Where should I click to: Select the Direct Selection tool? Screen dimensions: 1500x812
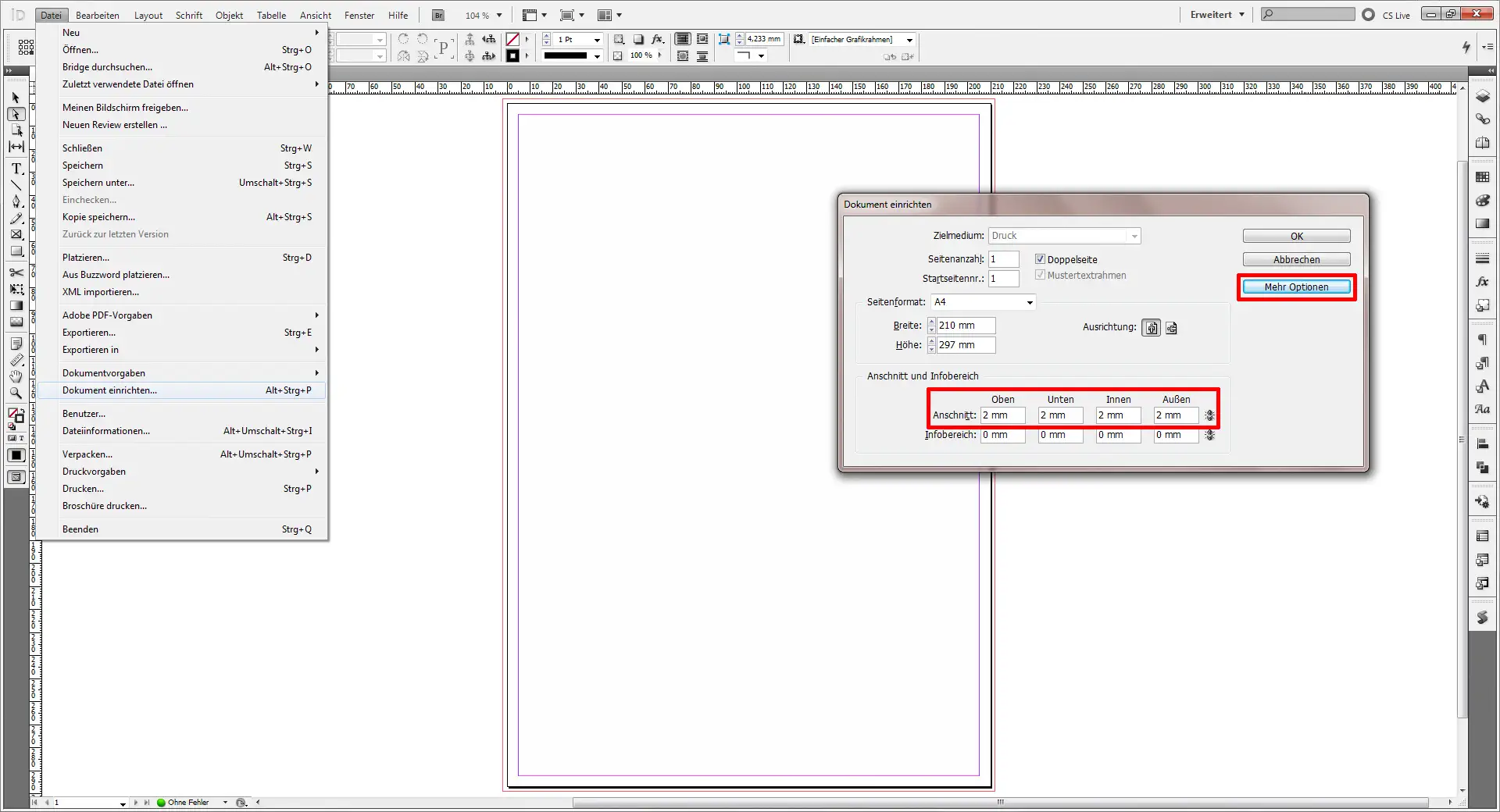pyautogui.click(x=17, y=115)
